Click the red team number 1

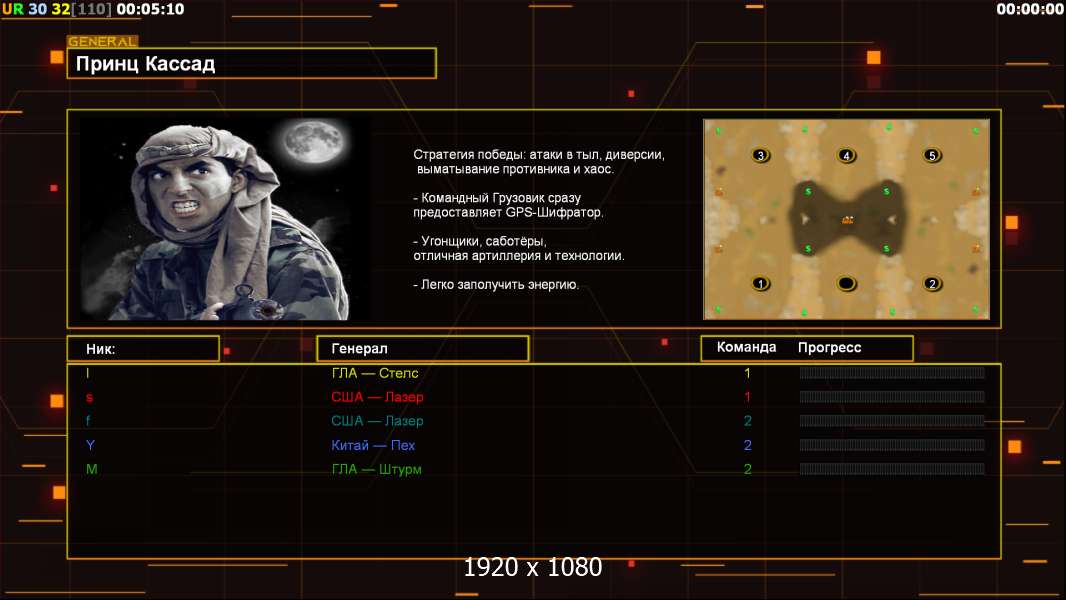[747, 397]
